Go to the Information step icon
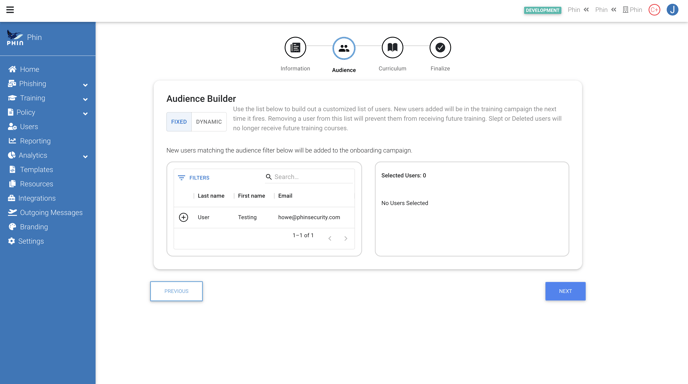 click(295, 47)
